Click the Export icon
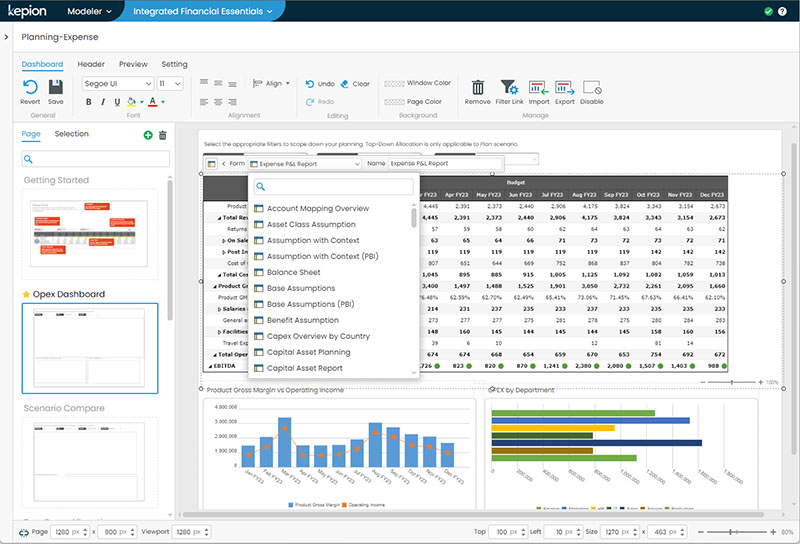Viewport: 800px width, 544px height. click(565, 88)
